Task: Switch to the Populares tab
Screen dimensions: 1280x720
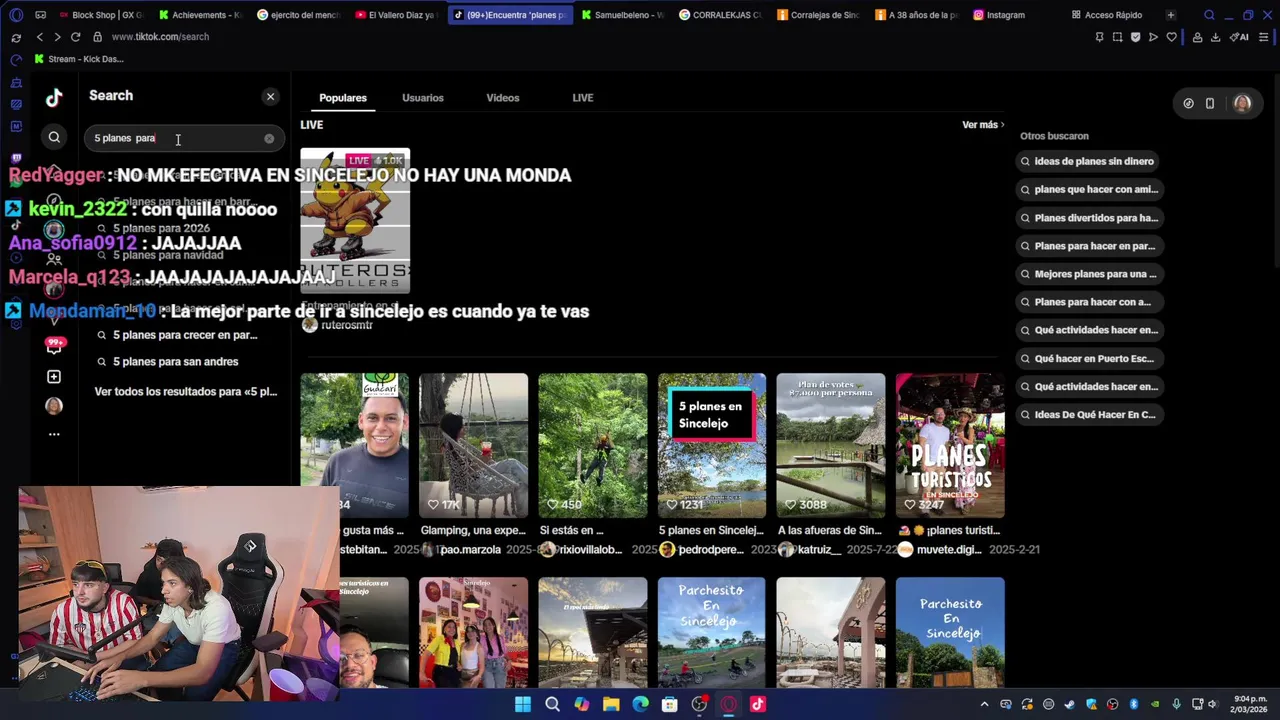Action: (343, 98)
